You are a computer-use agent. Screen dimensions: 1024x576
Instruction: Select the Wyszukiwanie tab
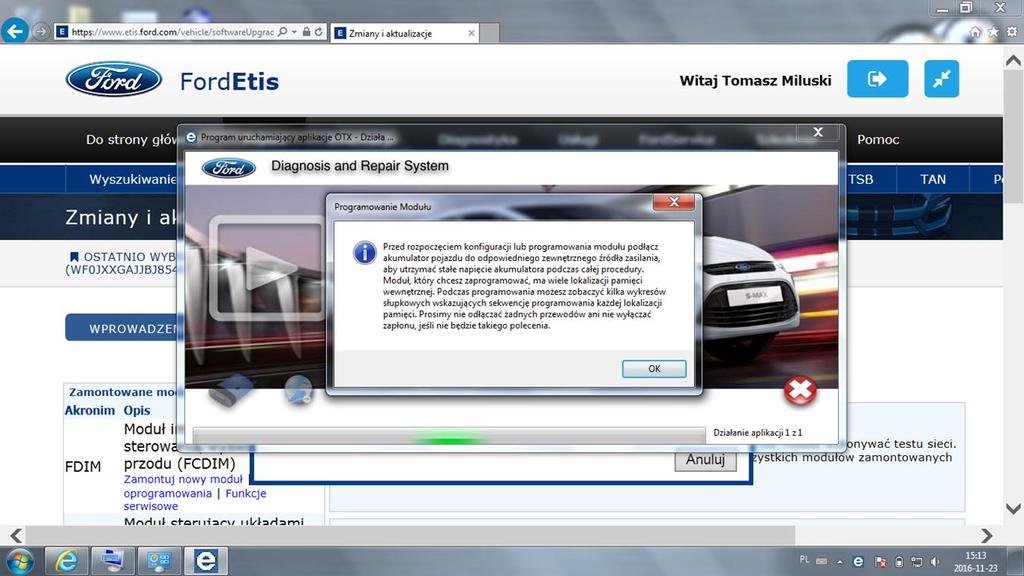click(133, 180)
